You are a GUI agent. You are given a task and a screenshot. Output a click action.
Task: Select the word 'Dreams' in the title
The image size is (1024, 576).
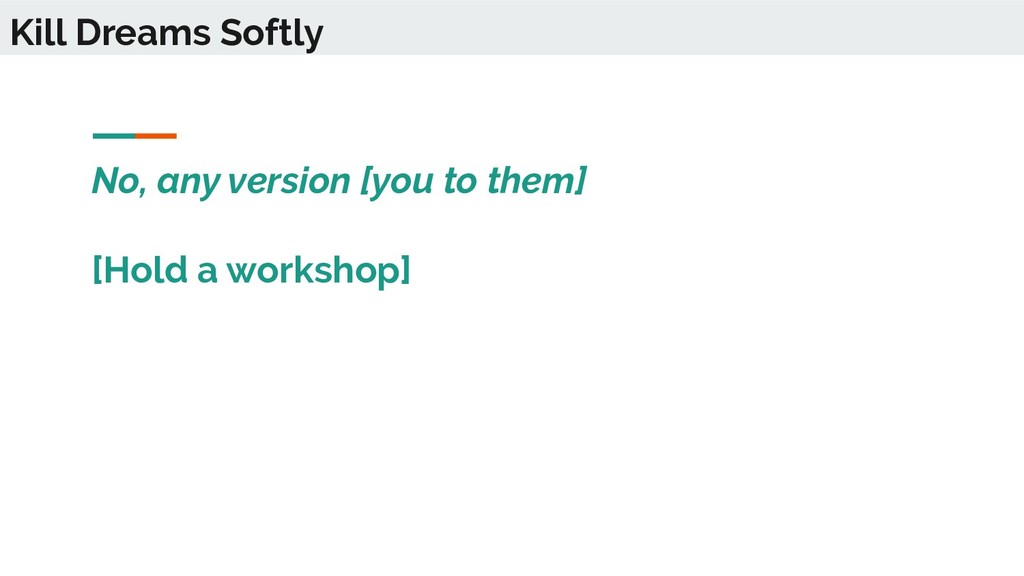[143, 32]
